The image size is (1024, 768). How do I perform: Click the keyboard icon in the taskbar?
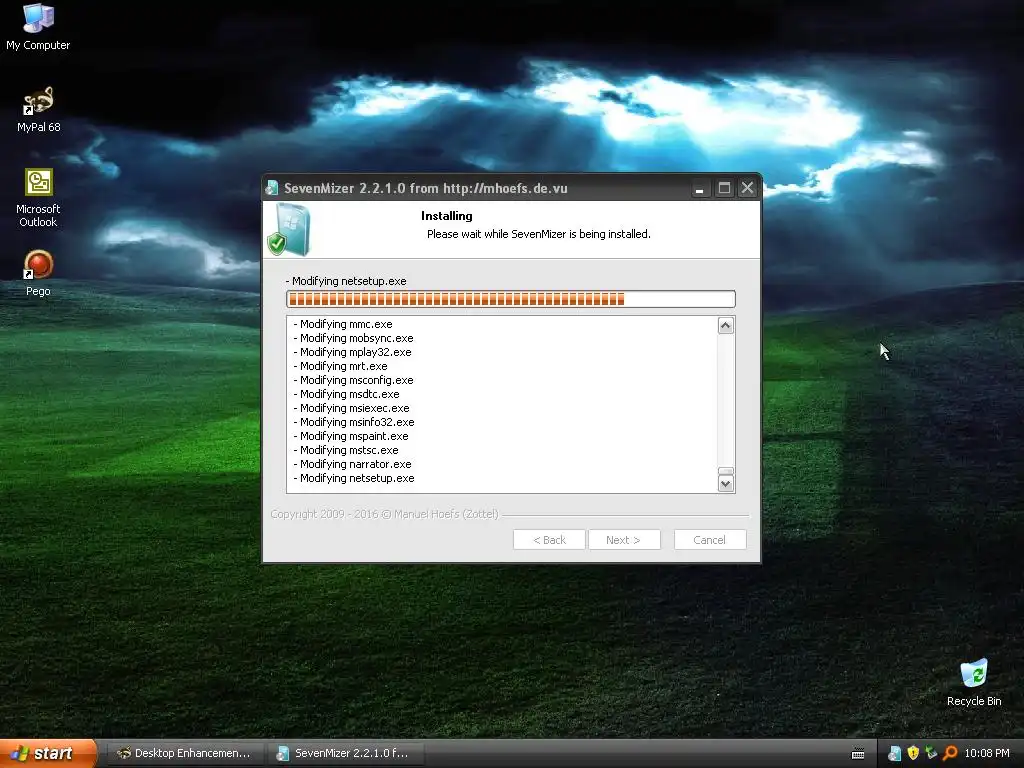[858, 754]
